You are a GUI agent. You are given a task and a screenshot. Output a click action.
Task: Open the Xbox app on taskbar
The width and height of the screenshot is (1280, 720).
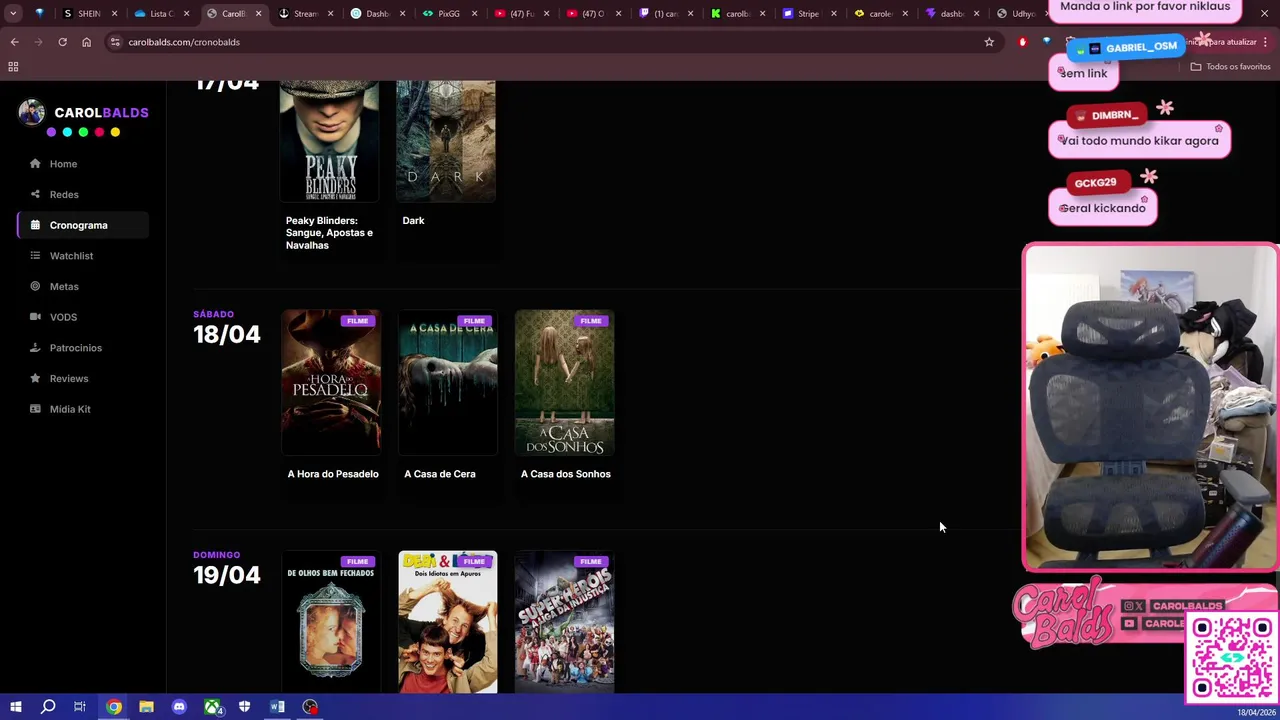coord(212,707)
